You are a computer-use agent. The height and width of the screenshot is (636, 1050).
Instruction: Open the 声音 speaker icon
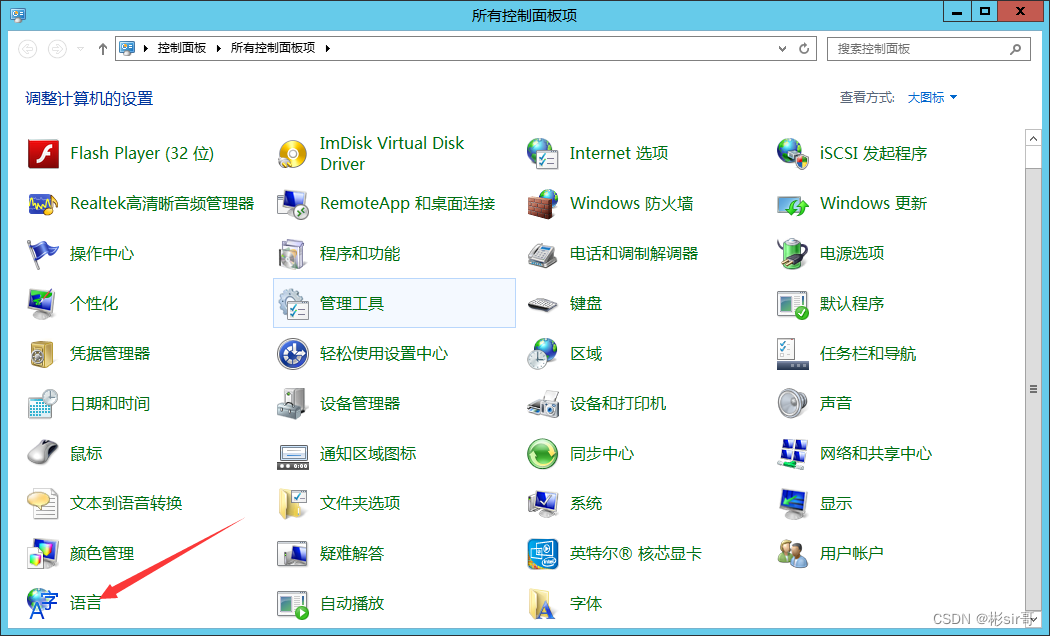(793, 404)
